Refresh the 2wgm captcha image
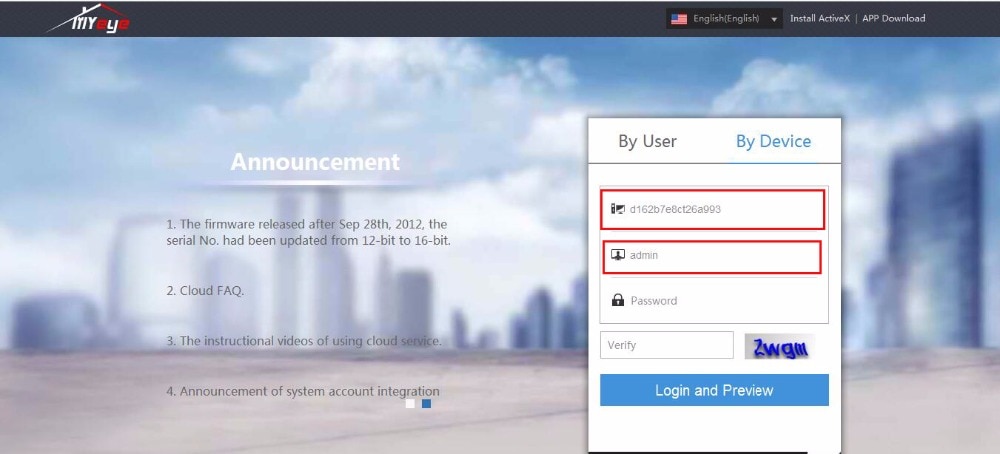The image size is (1000, 454). (x=779, y=346)
